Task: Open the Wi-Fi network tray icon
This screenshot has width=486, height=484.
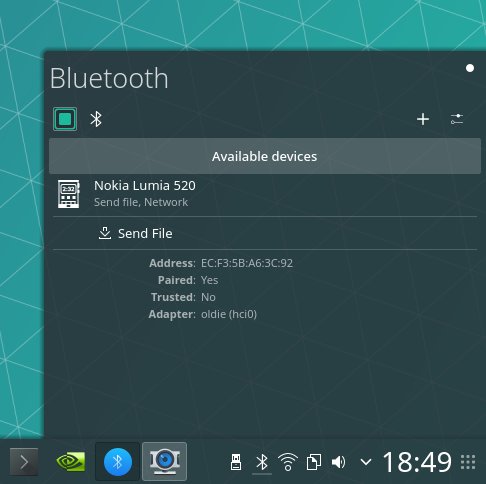Action: pos(288,462)
